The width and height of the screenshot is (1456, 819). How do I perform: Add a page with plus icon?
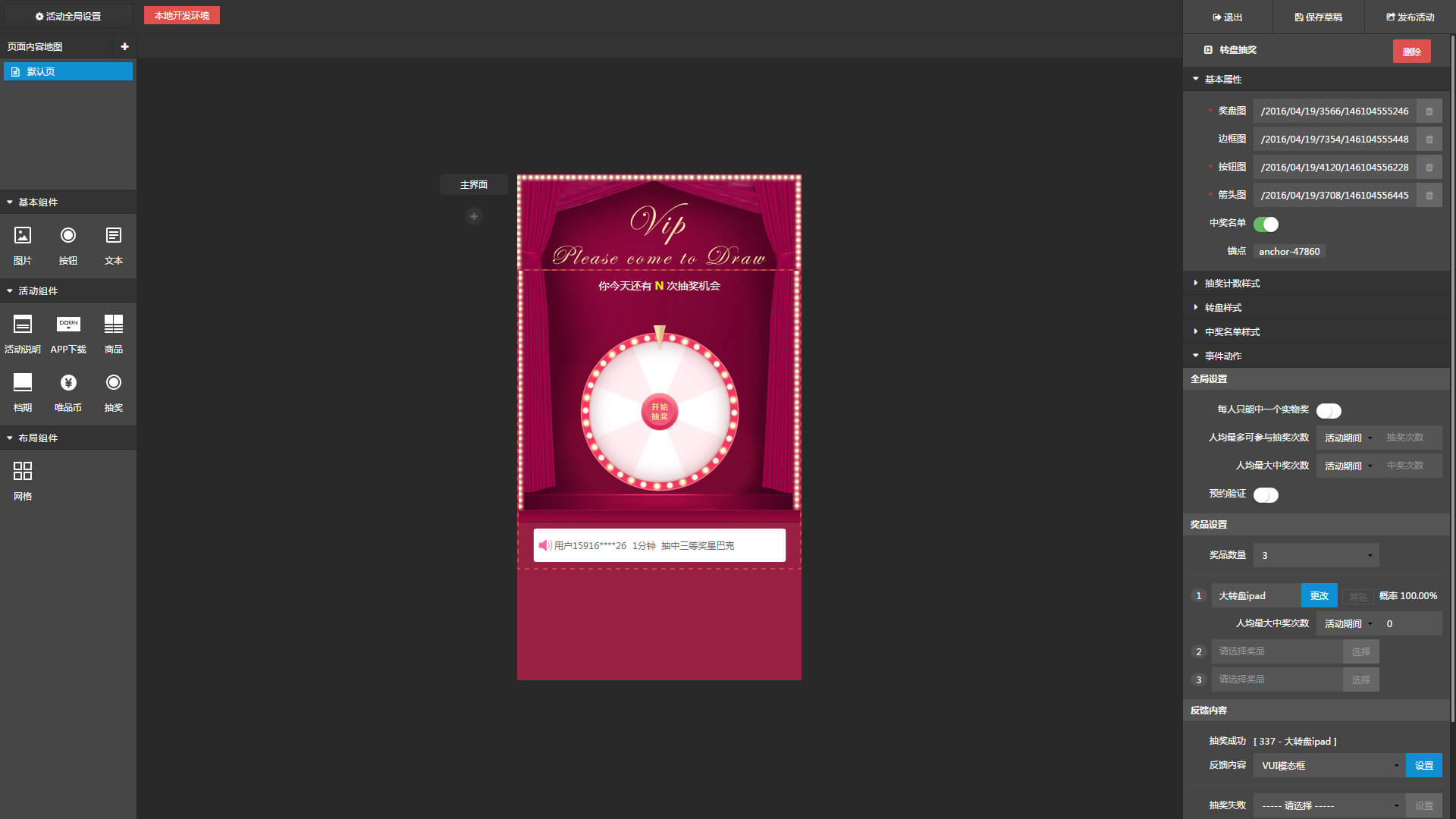coord(124,47)
